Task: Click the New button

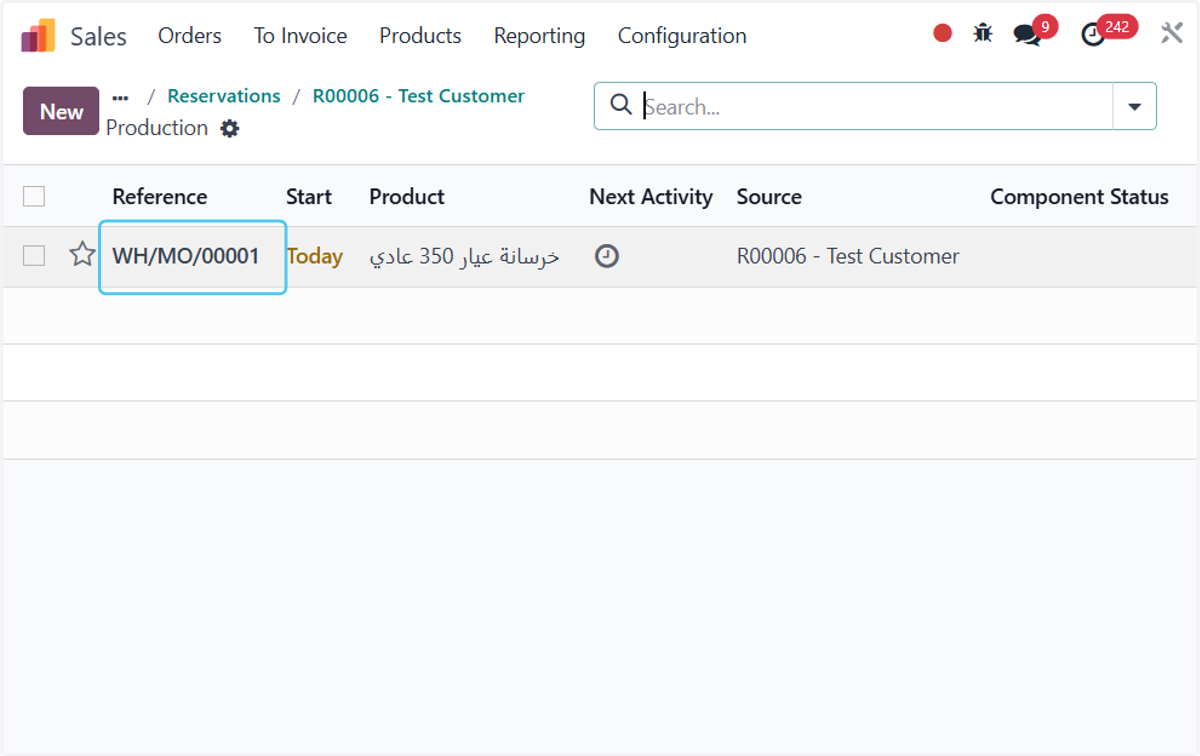Action: tap(61, 111)
